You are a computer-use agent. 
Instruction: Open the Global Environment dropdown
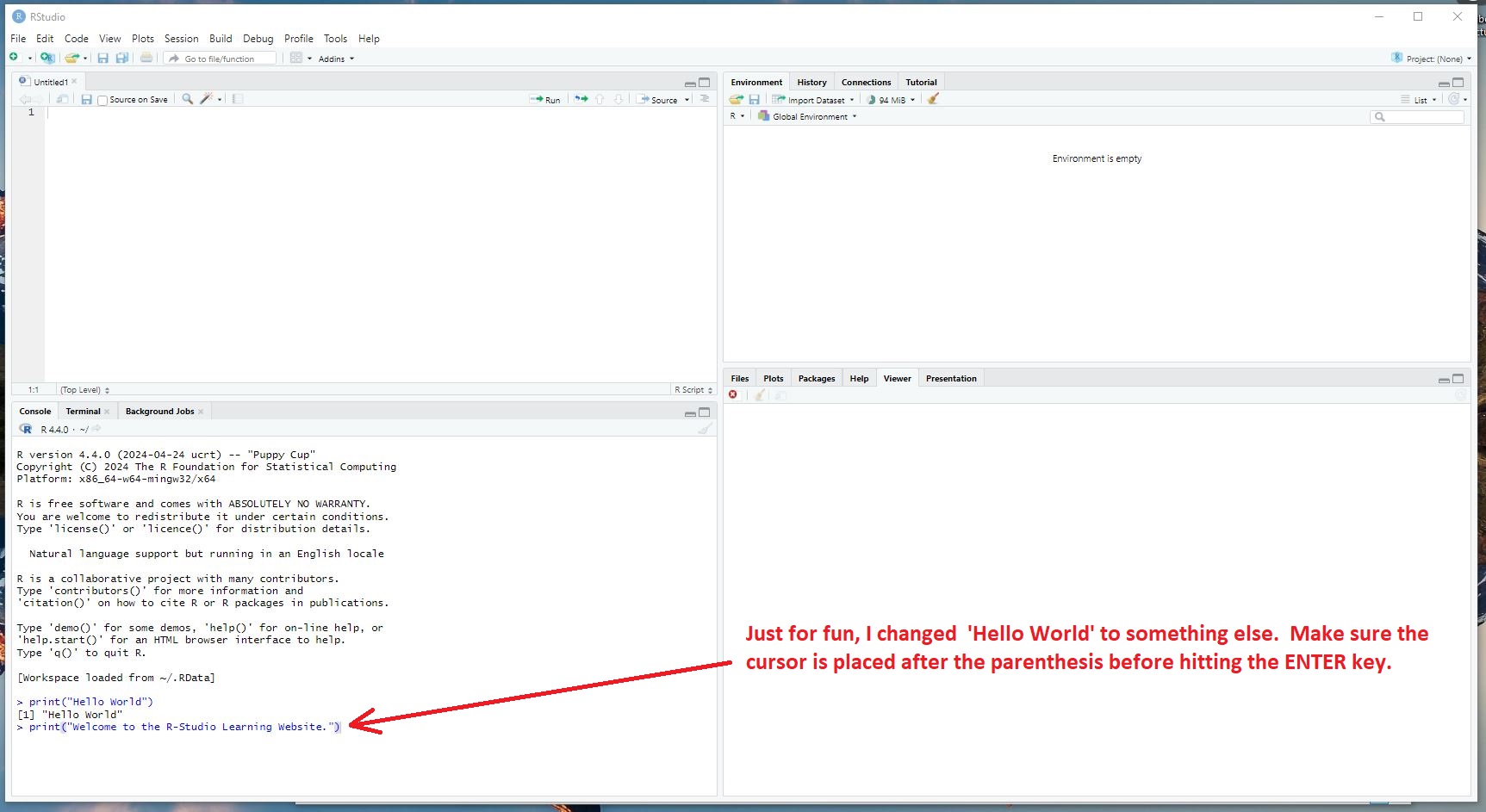809,116
